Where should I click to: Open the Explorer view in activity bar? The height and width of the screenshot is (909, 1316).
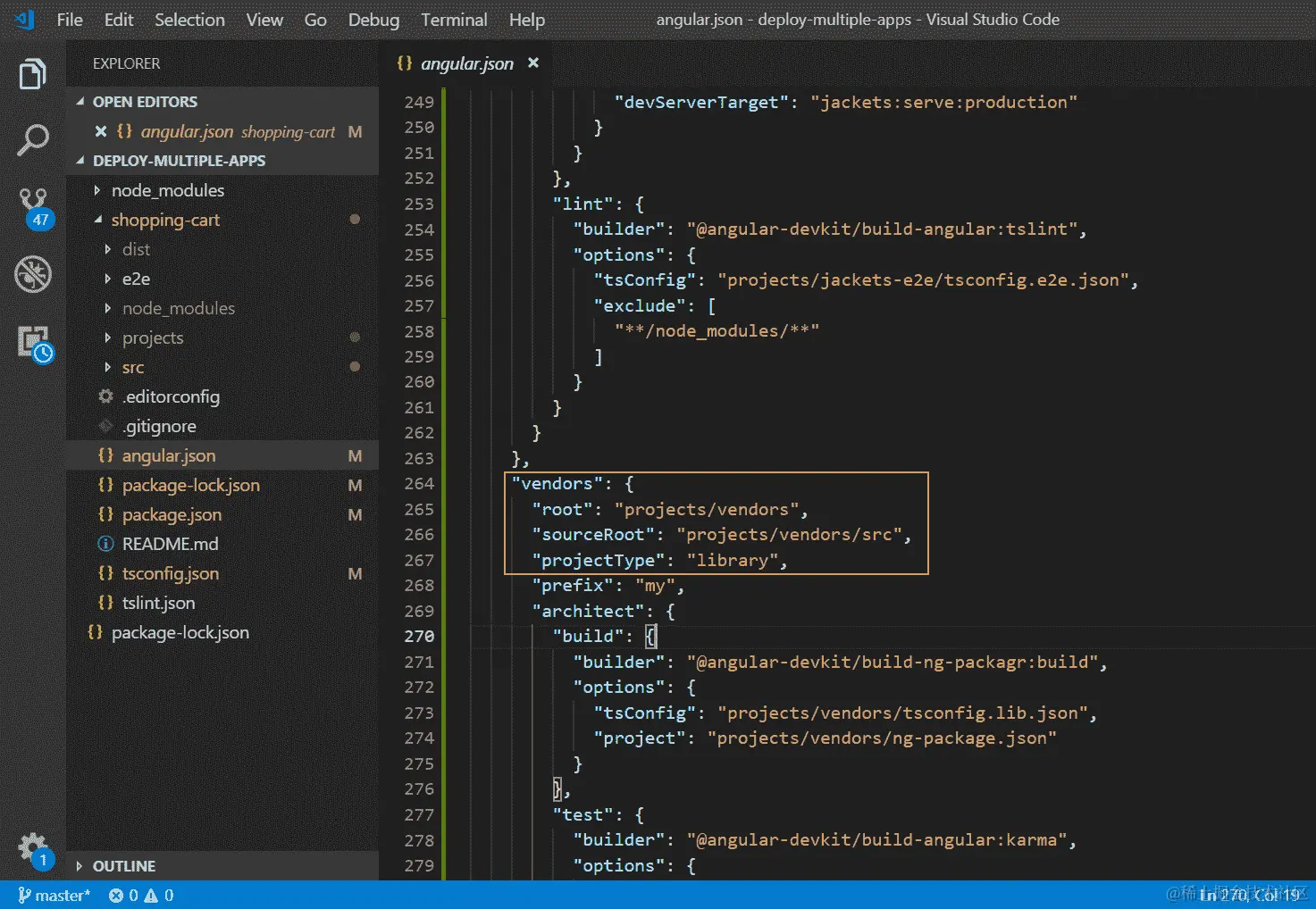33,74
